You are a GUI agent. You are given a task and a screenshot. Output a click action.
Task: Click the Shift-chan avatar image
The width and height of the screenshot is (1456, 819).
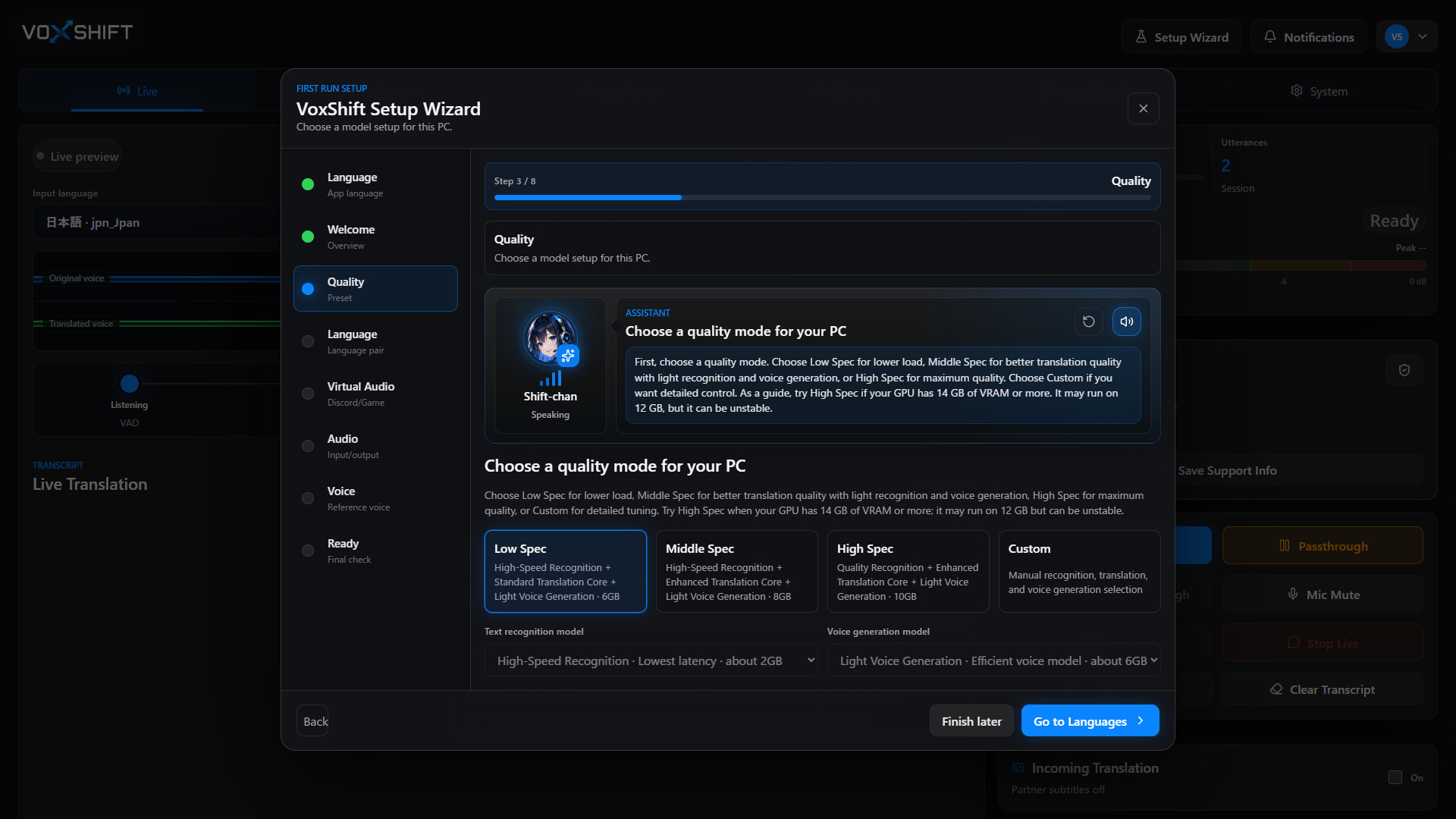[550, 338]
